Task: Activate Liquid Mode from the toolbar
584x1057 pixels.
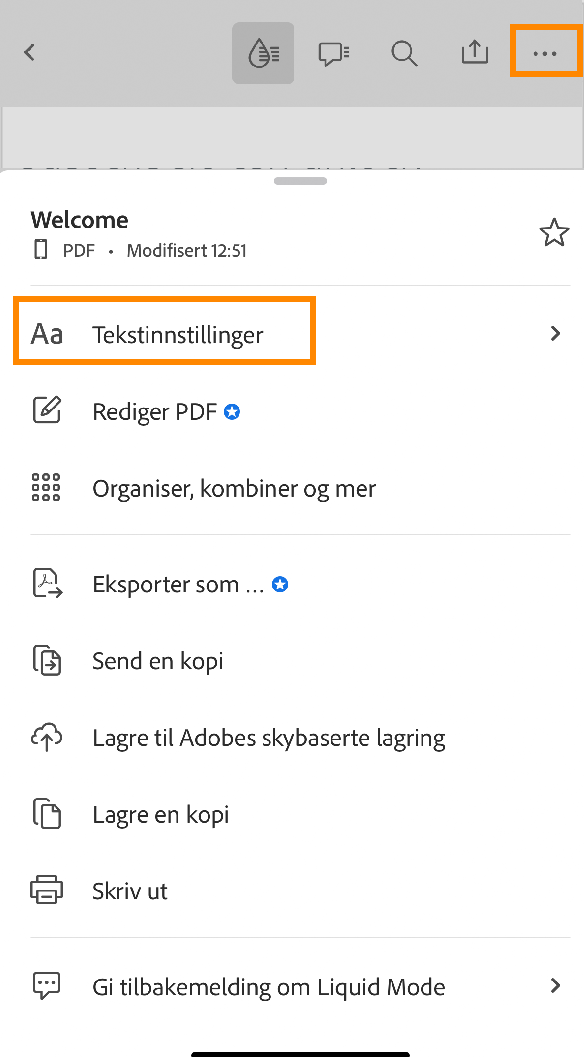Action: tap(262, 52)
